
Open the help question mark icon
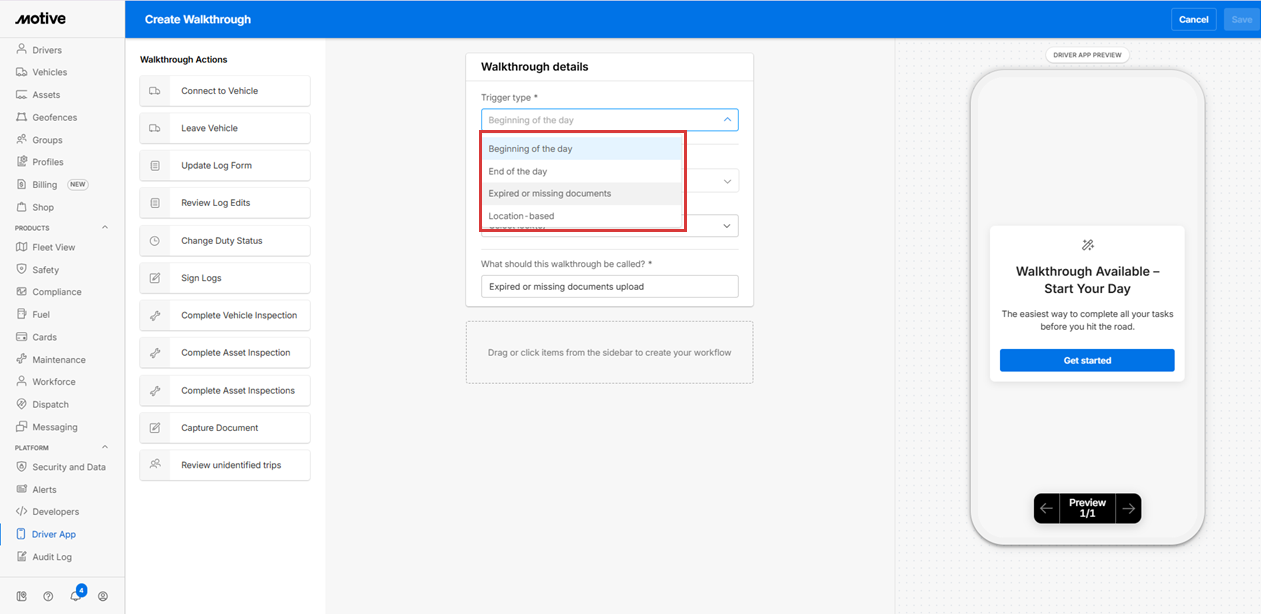coord(48,596)
